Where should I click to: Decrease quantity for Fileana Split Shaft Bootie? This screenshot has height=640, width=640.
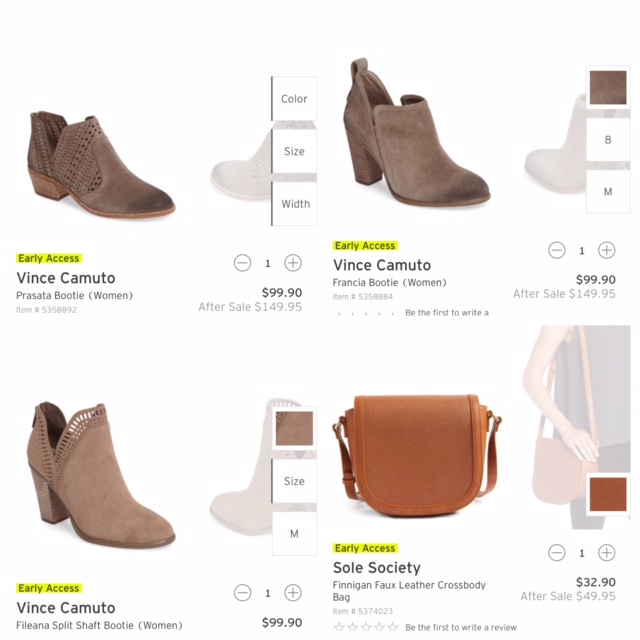(242, 593)
